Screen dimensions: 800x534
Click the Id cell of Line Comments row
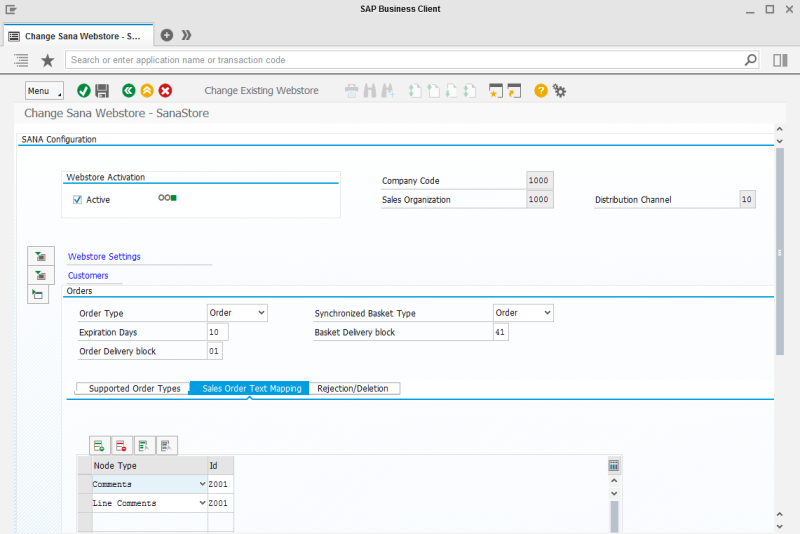pos(220,503)
